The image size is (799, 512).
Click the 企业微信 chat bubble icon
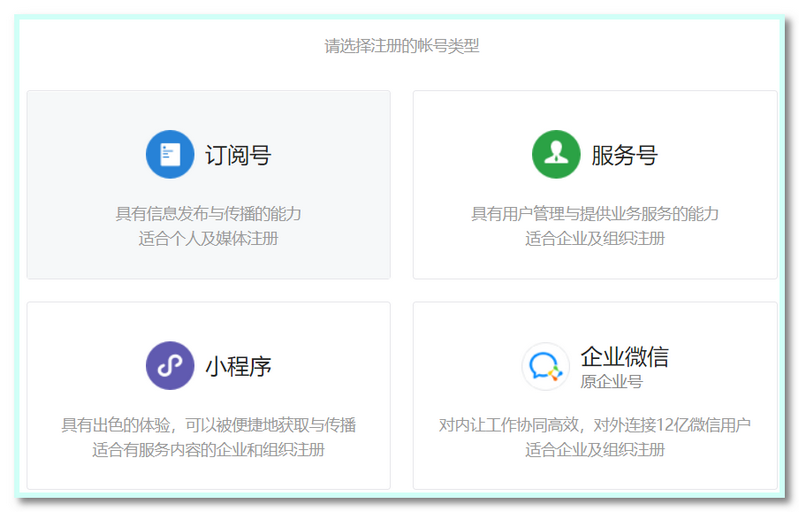545,366
